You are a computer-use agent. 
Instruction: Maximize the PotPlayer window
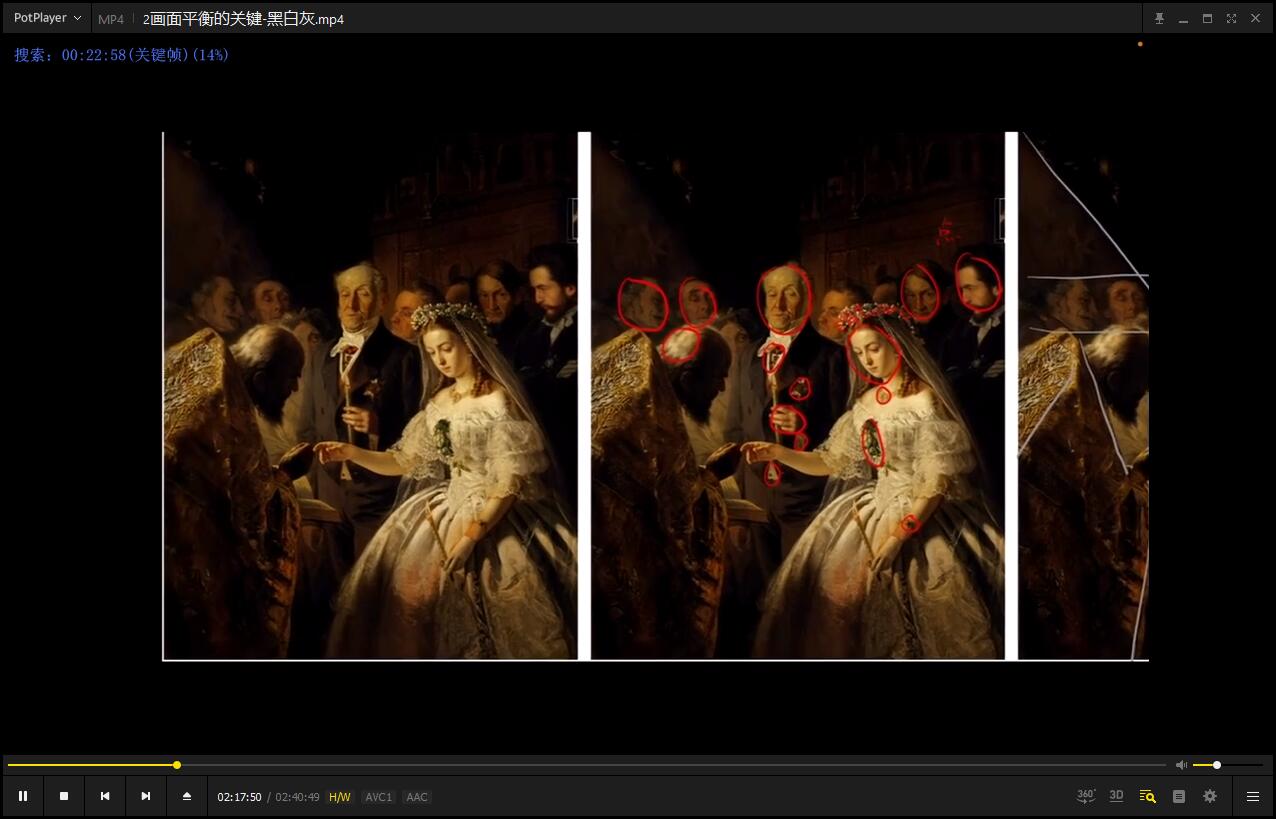click(1208, 18)
